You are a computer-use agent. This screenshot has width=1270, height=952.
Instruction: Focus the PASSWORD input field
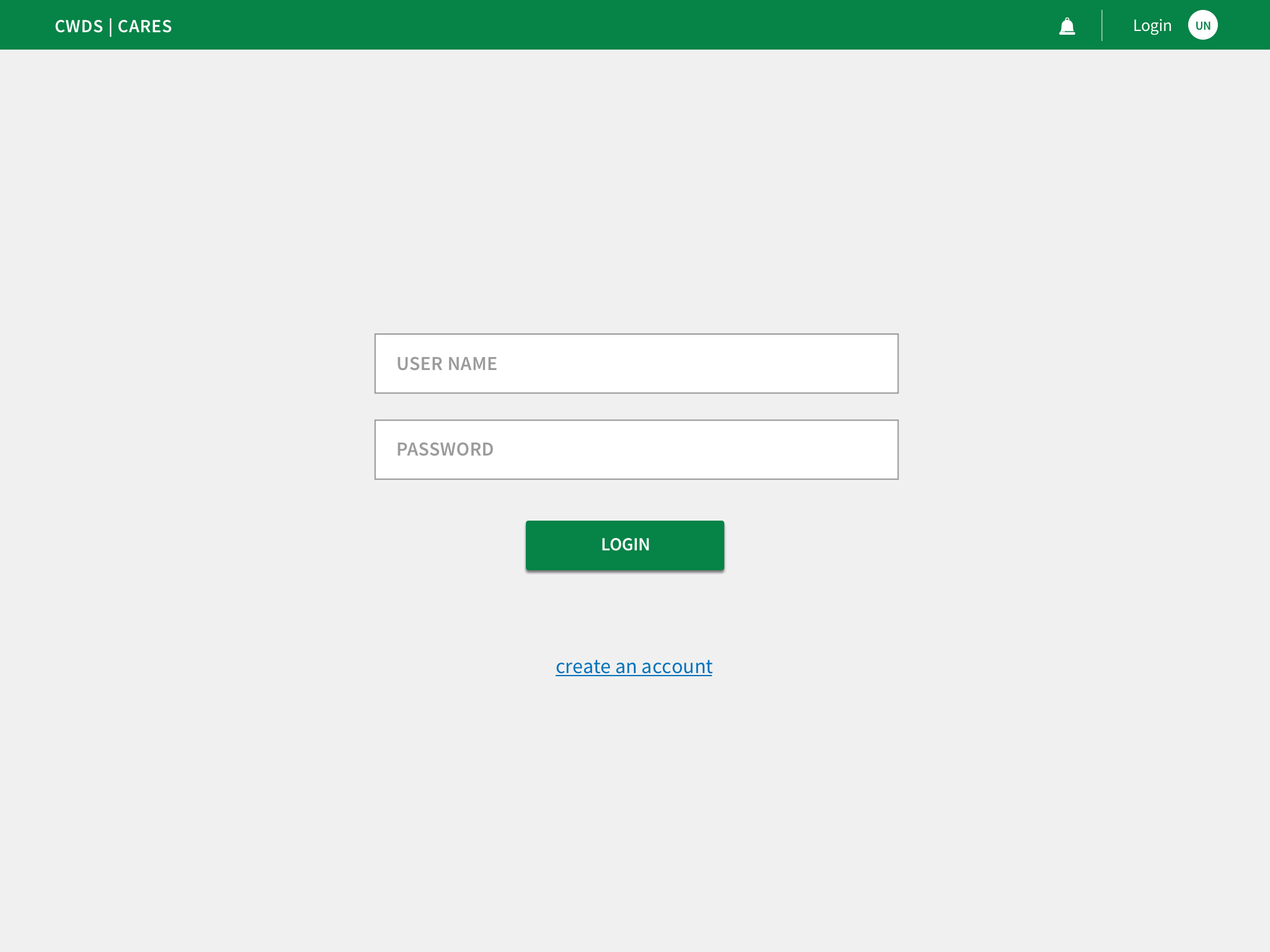636,449
